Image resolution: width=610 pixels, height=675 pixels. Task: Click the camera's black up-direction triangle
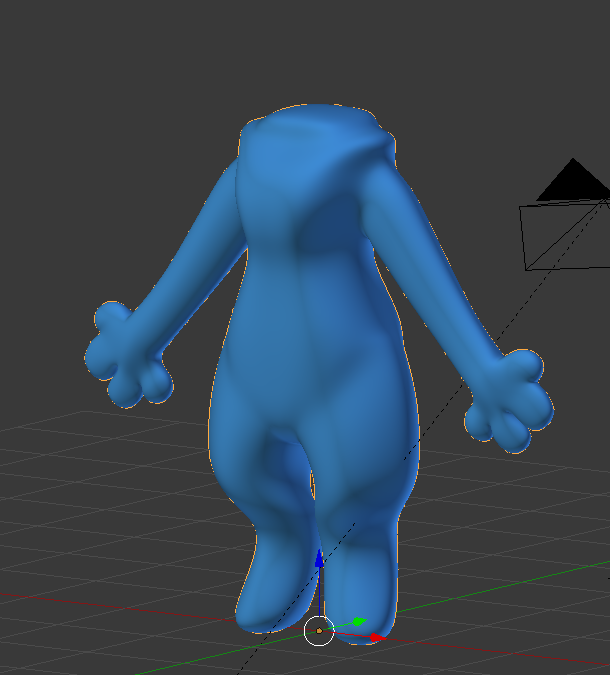point(573,180)
